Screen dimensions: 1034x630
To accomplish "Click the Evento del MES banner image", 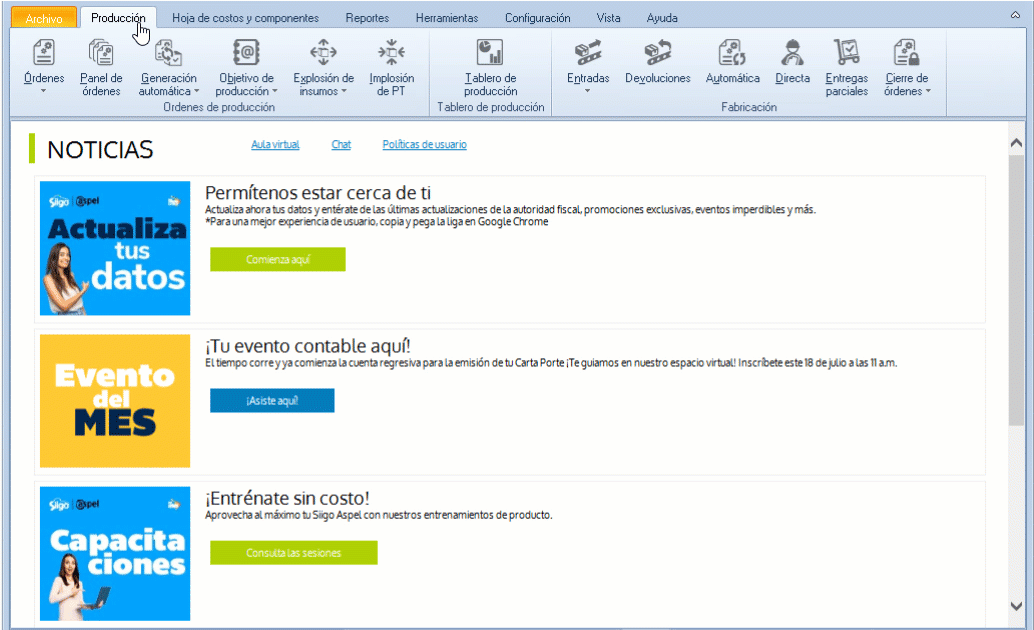I will (115, 401).
